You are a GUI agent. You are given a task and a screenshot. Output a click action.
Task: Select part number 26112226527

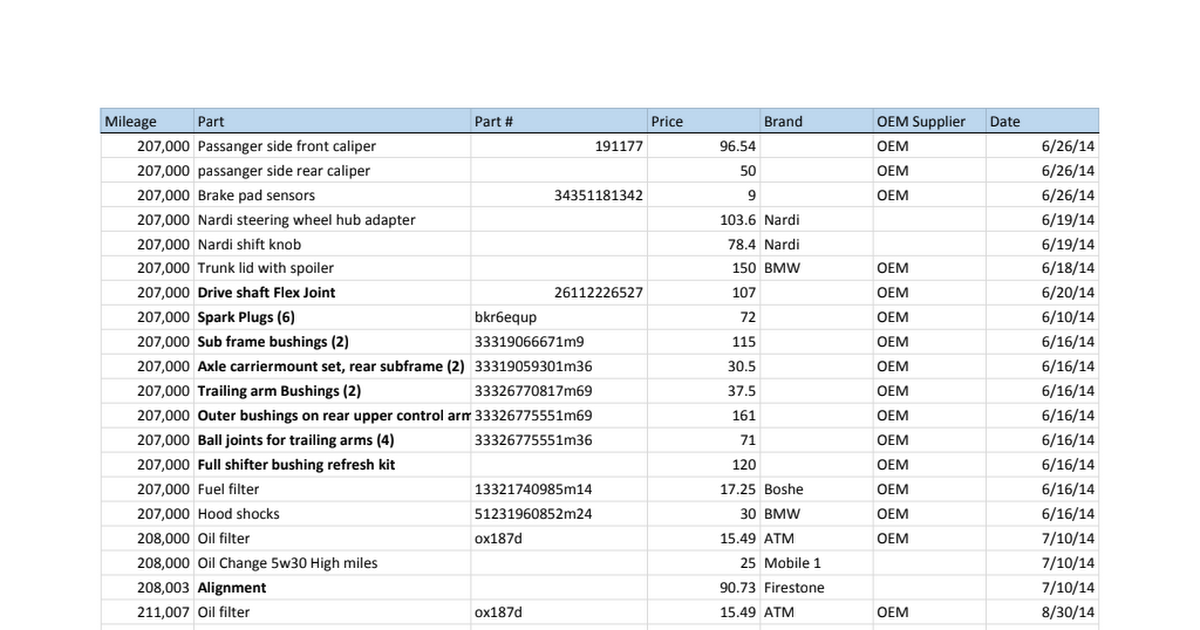click(x=559, y=293)
